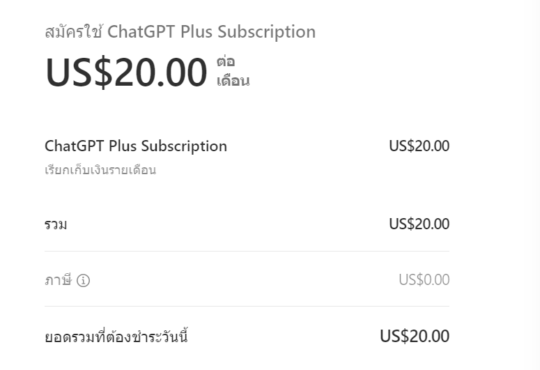Open the tax info icon beside ภาษี
Image resolution: width=540 pixels, height=370 pixels.
[83, 280]
